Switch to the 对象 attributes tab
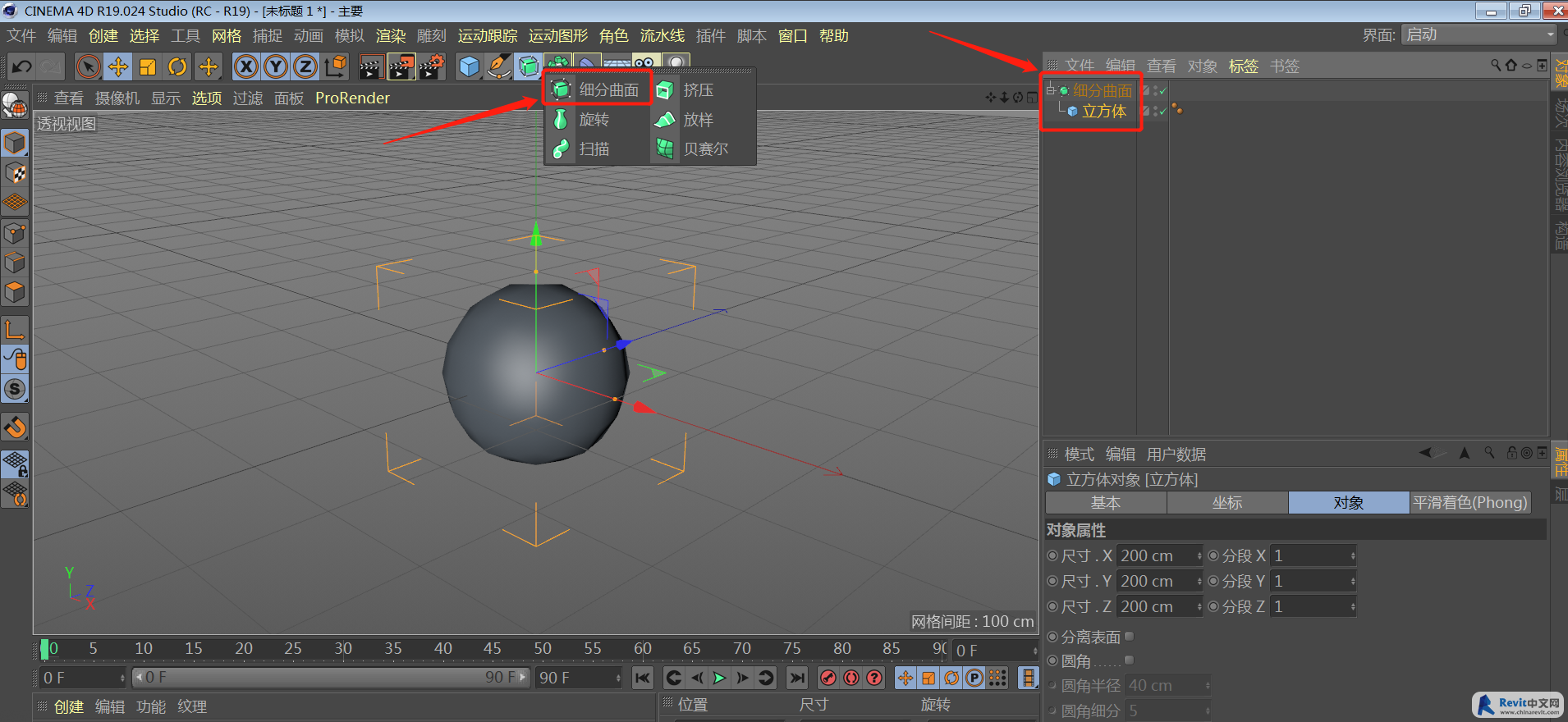Screen dimensions: 1568x722 pyautogui.click(x=1349, y=503)
